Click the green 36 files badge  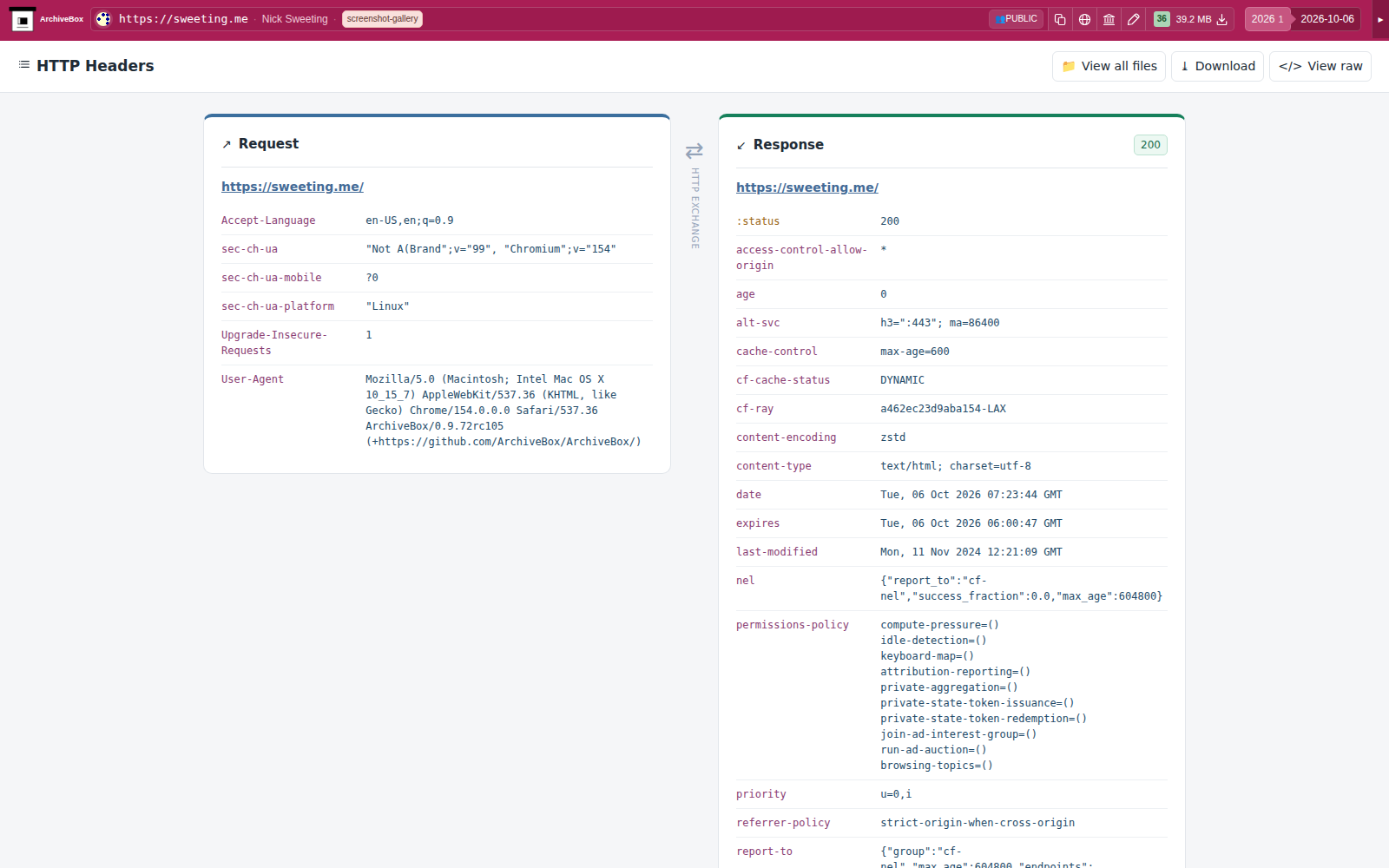tap(1162, 19)
